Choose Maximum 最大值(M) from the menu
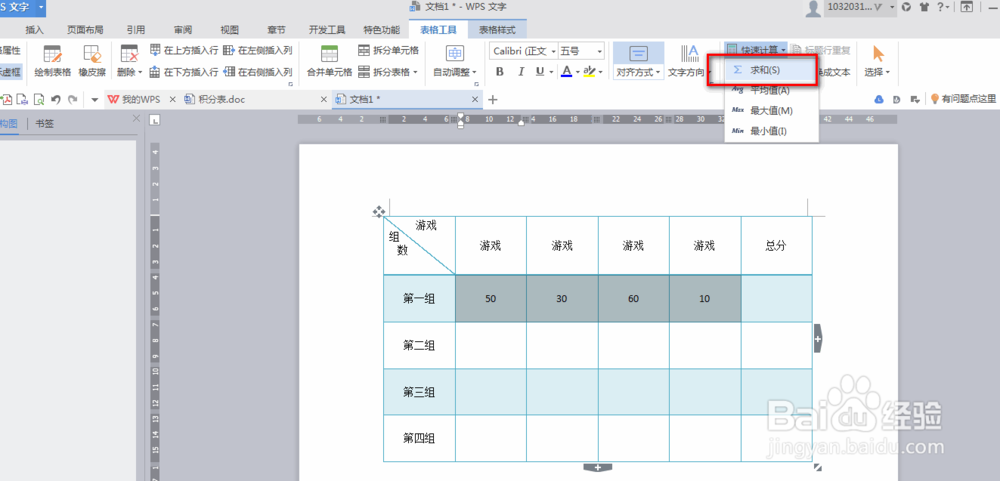 coord(771,110)
